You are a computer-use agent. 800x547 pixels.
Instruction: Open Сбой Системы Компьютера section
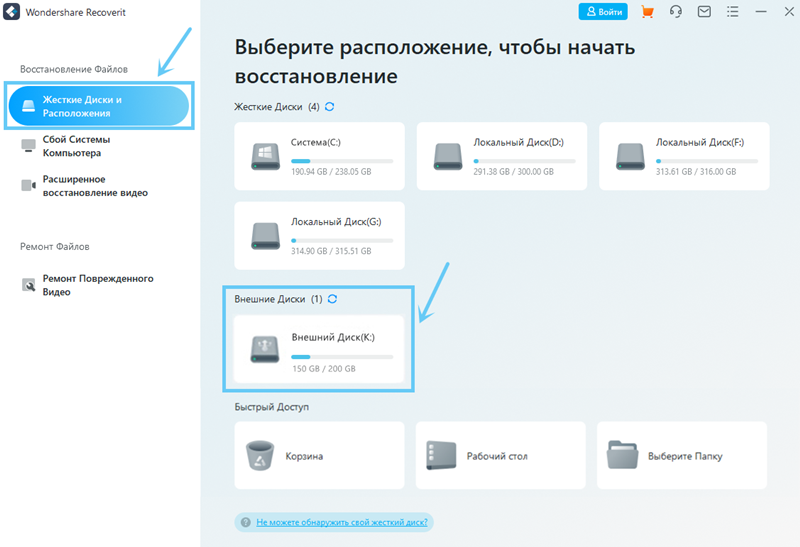click(x=76, y=147)
